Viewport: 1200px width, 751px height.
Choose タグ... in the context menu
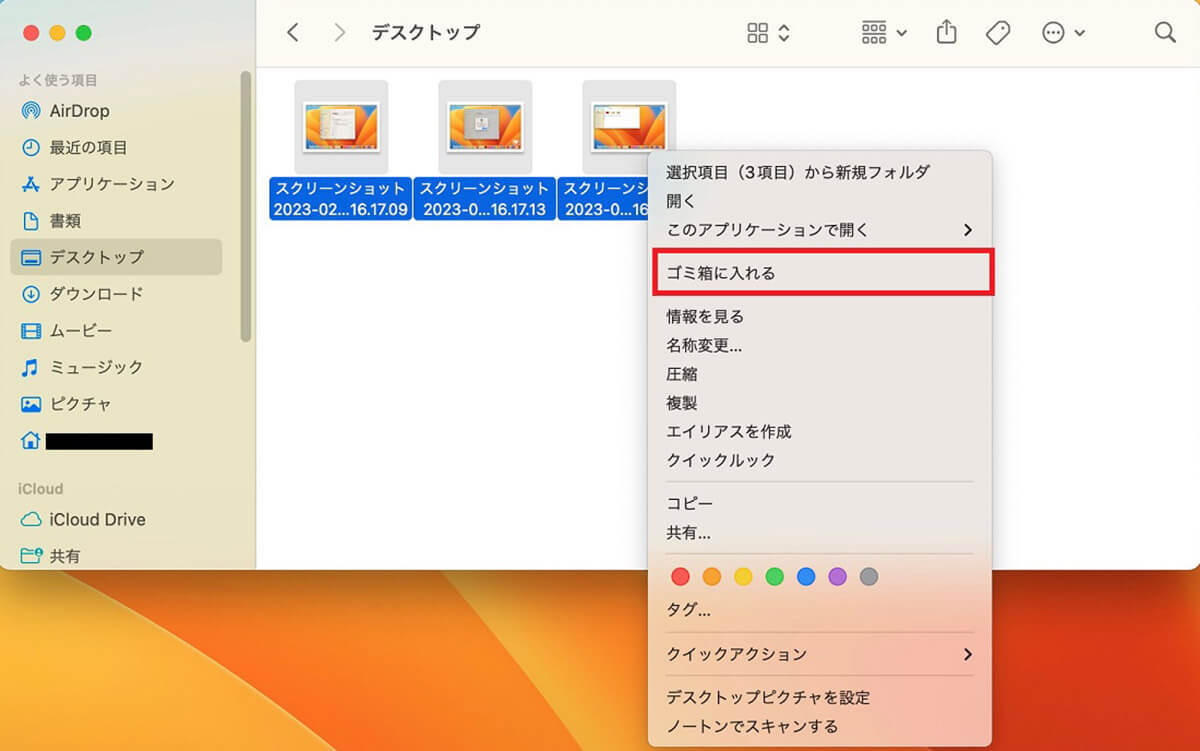click(x=820, y=609)
